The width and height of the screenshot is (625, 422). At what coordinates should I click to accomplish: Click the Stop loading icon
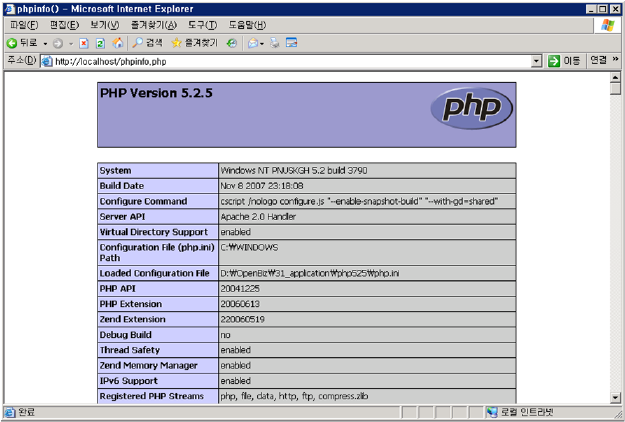(x=85, y=43)
